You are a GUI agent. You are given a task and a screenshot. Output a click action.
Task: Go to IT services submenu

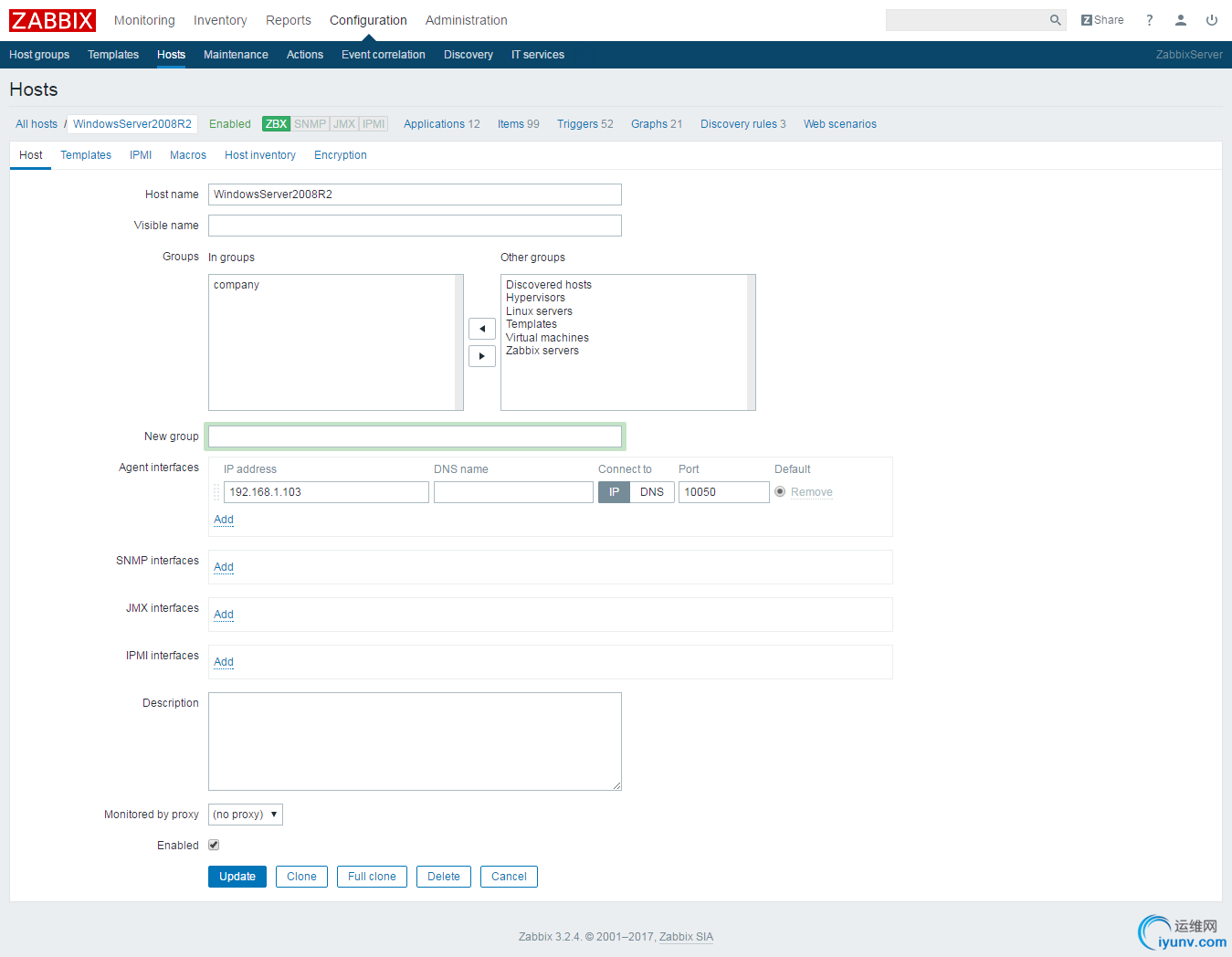pyautogui.click(x=538, y=55)
